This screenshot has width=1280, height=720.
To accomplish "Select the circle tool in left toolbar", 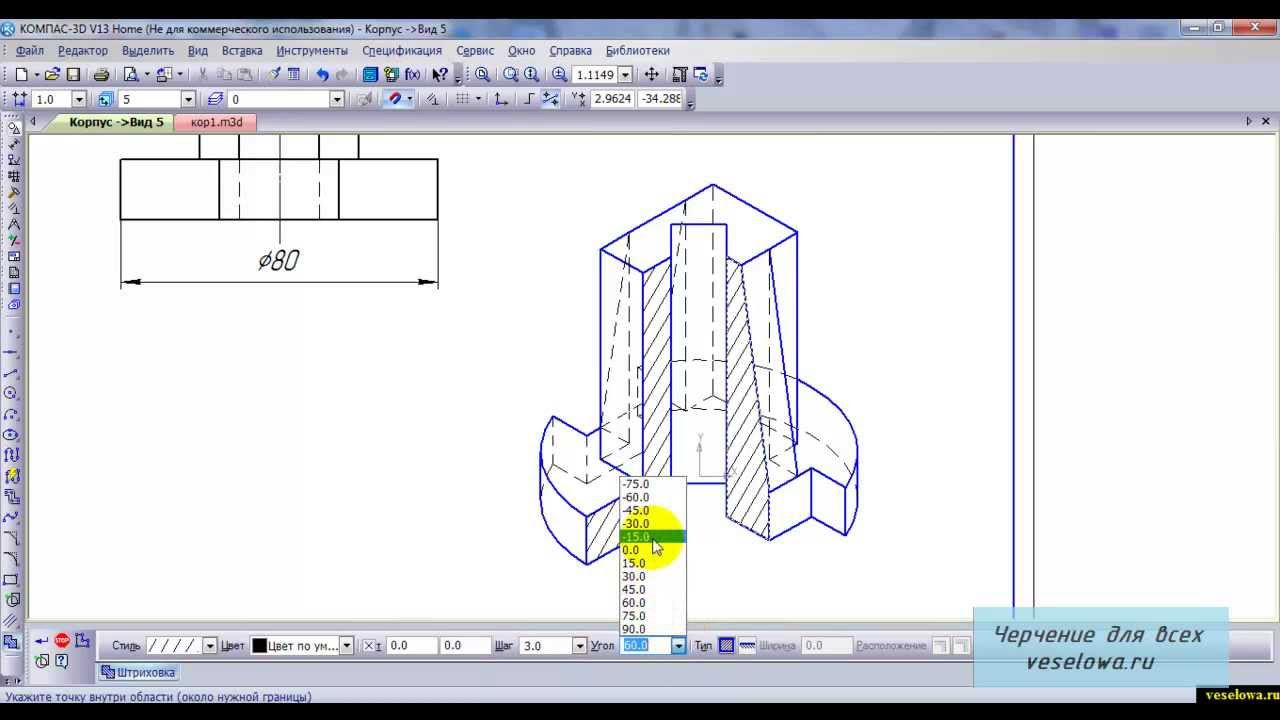I will click(13, 394).
